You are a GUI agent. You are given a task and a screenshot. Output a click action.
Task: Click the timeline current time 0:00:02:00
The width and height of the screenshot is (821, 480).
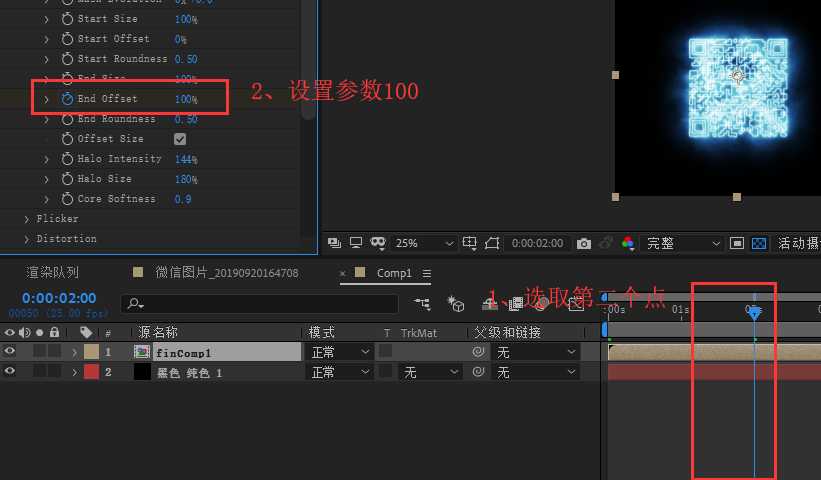(59, 298)
